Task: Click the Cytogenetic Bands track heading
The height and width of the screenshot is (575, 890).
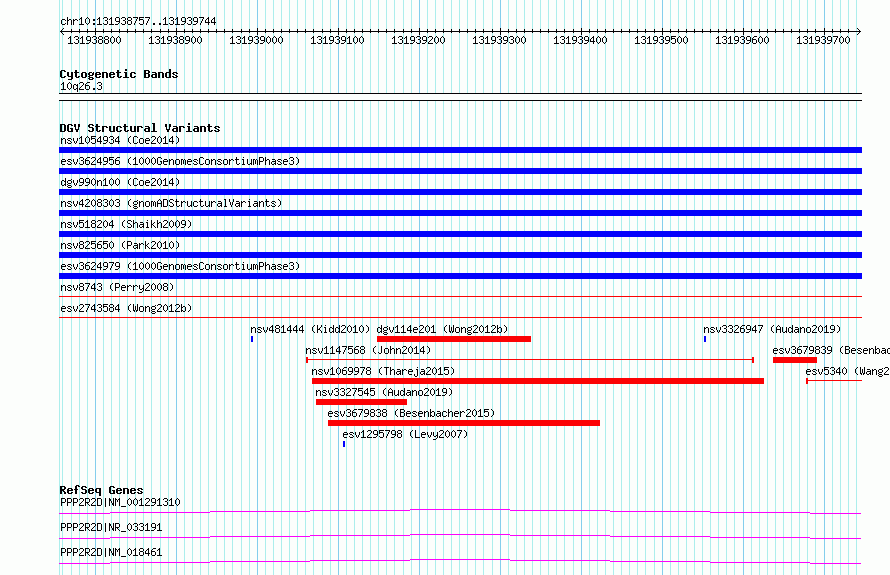Action: [x=119, y=74]
